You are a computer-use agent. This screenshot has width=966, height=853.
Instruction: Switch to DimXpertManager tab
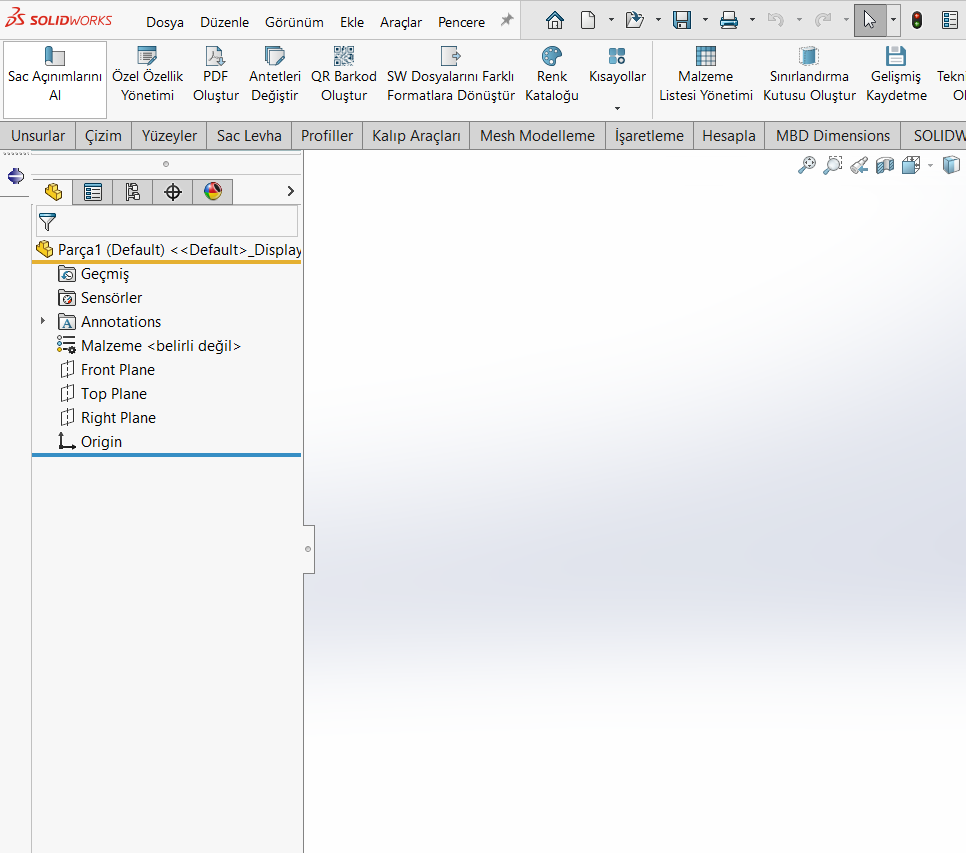(172, 192)
